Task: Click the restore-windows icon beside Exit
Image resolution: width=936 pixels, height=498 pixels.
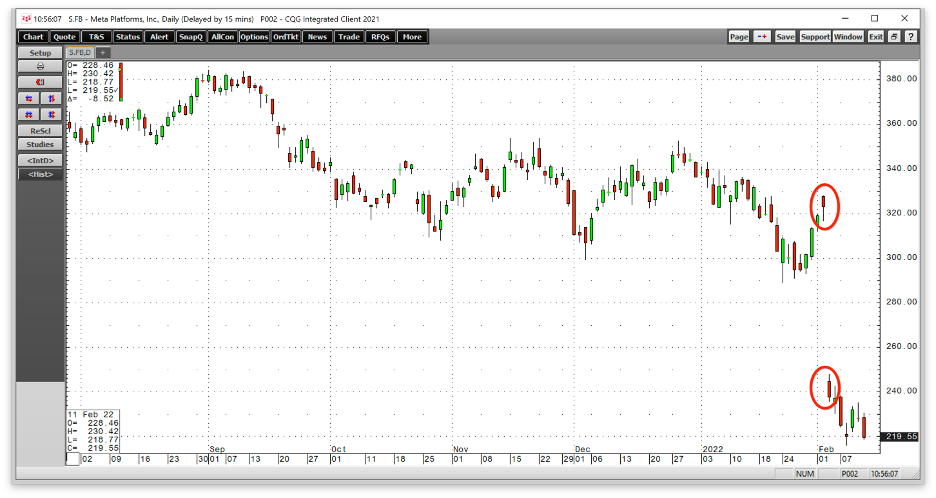Action: (x=894, y=37)
